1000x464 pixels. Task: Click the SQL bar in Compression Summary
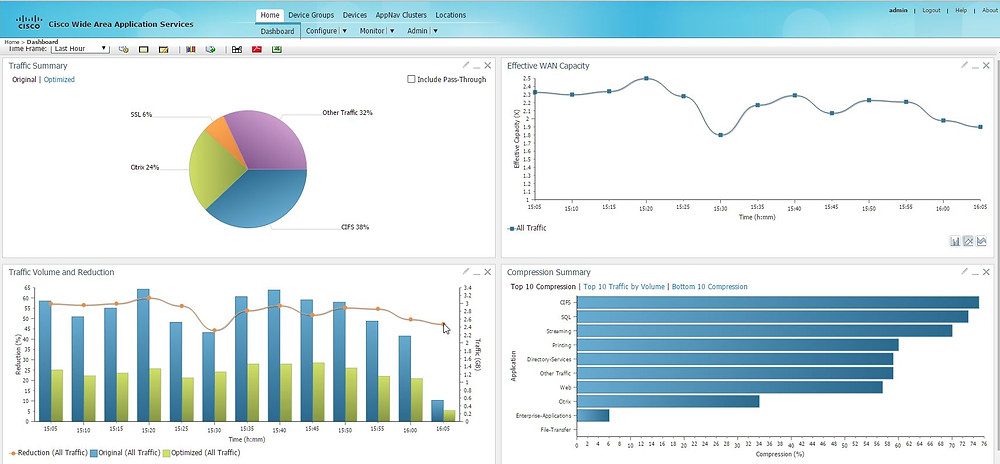[772, 316]
